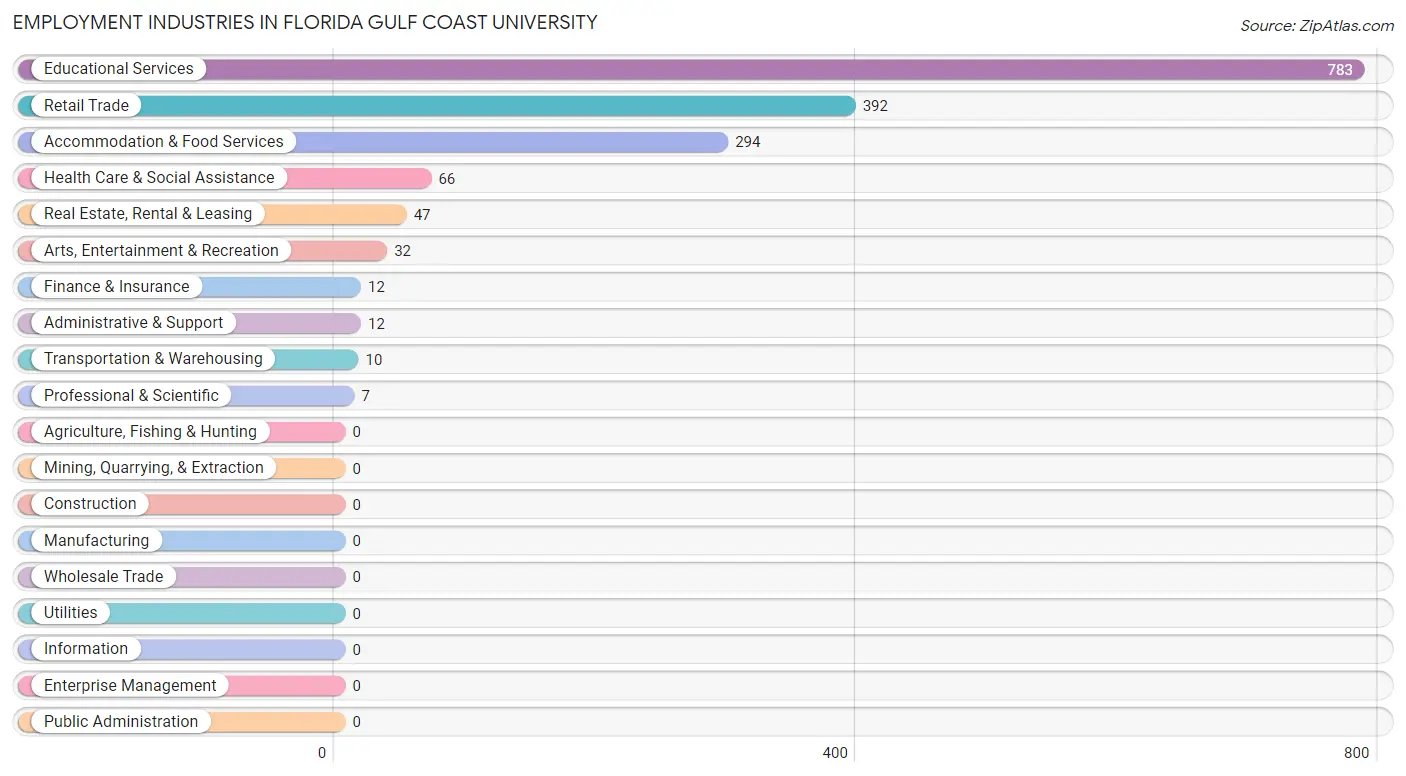The height and width of the screenshot is (776, 1406).
Task: Click the Finance & Insurance label
Action: pyautogui.click(x=116, y=286)
